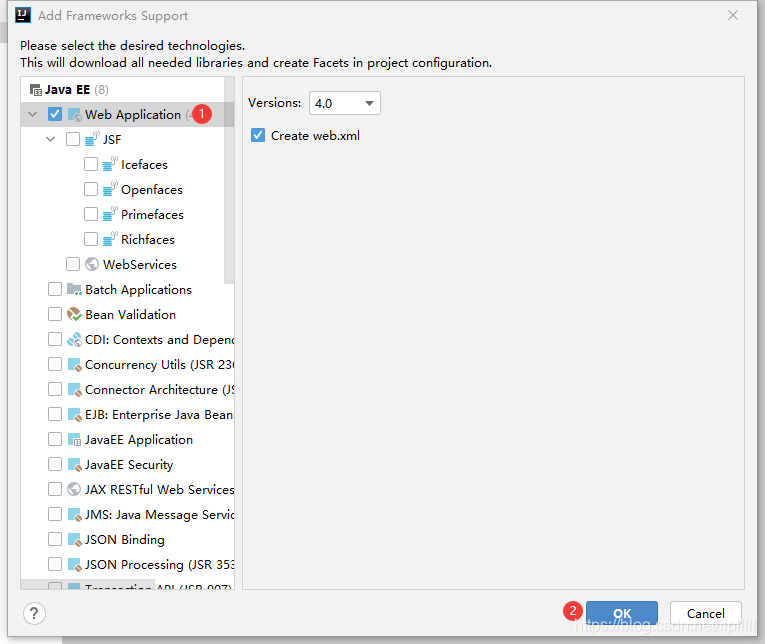The width and height of the screenshot is (765, 644).
Task: Check the Bean Validation checkbox
Action: point(55,314)
